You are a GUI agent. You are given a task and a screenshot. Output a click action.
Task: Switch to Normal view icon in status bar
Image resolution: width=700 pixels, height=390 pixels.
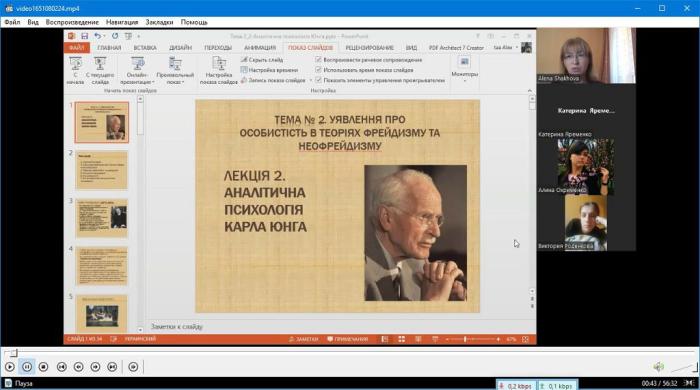(x=385, y=339)
